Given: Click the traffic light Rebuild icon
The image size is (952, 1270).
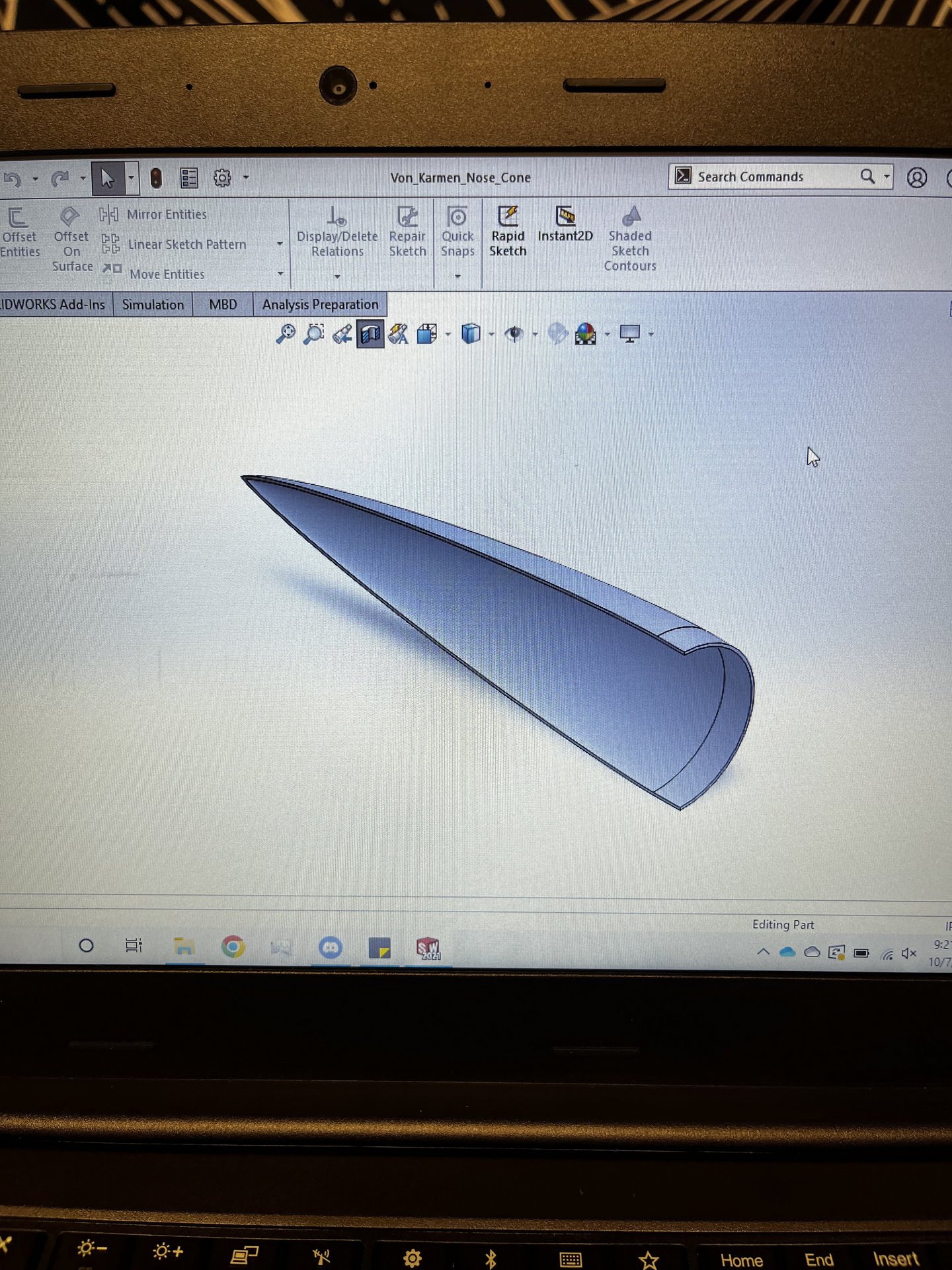Looking at the screenshot, I should point(156,178).
